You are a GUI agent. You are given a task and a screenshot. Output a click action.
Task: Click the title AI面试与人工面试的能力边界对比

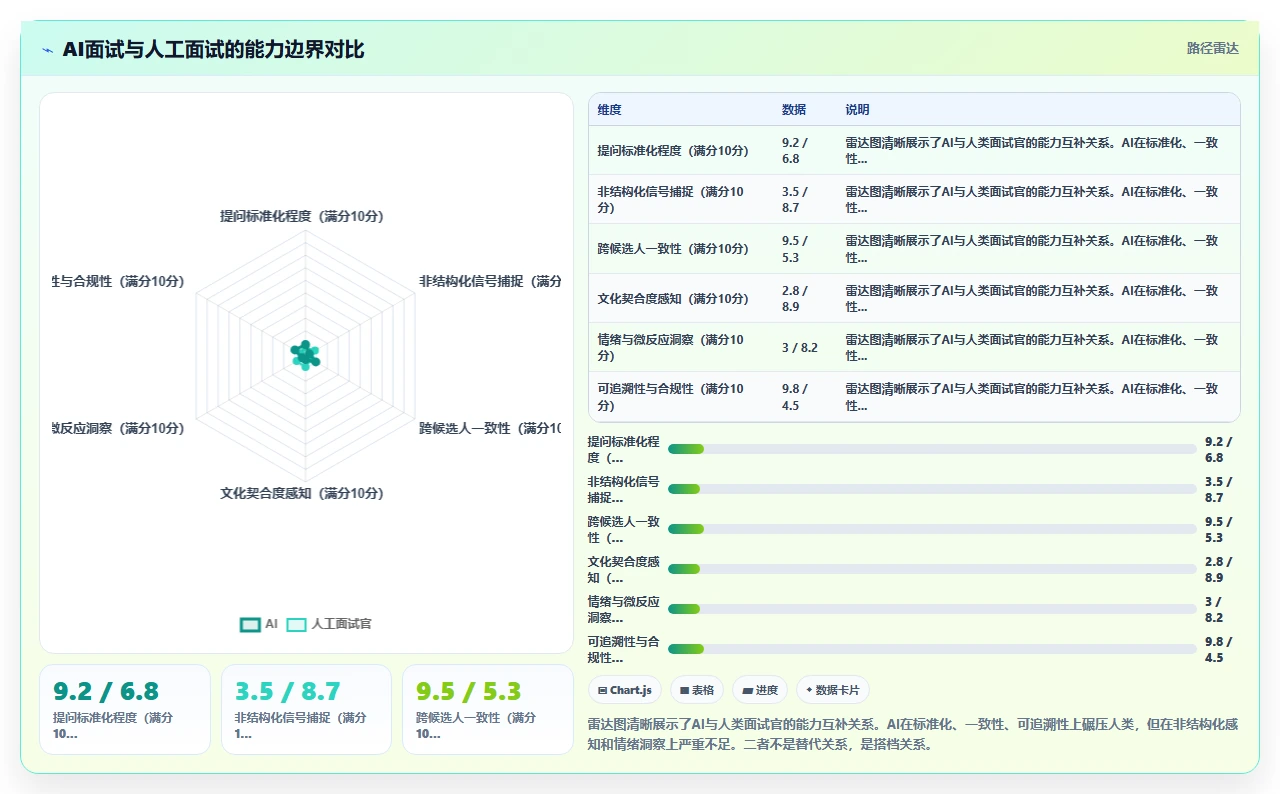(x=213, y=50)
